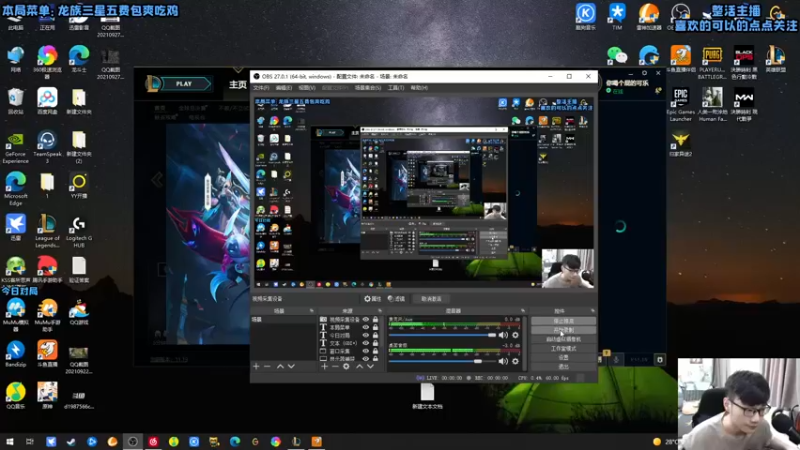Open the WeChat desktop shortcut
Image resolution: width=800 pixels, height=450 pixels.
tap(617, 55)
